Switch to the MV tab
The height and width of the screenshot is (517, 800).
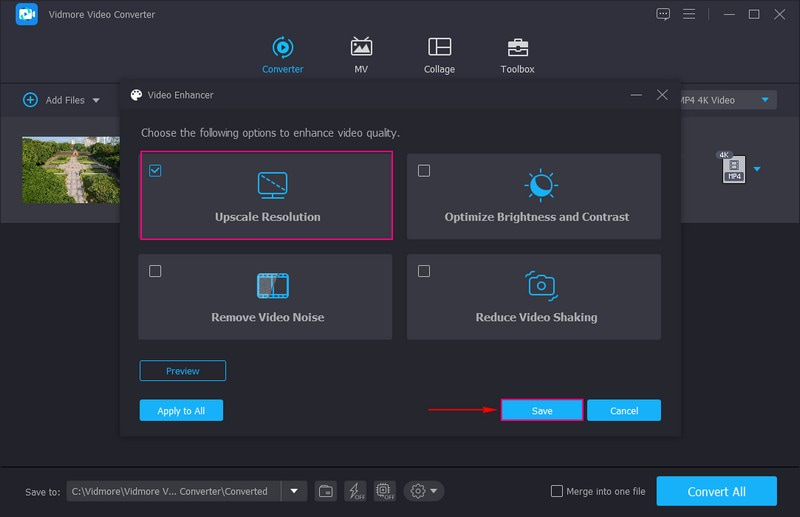pyautogui.click(x=361, y=55)
